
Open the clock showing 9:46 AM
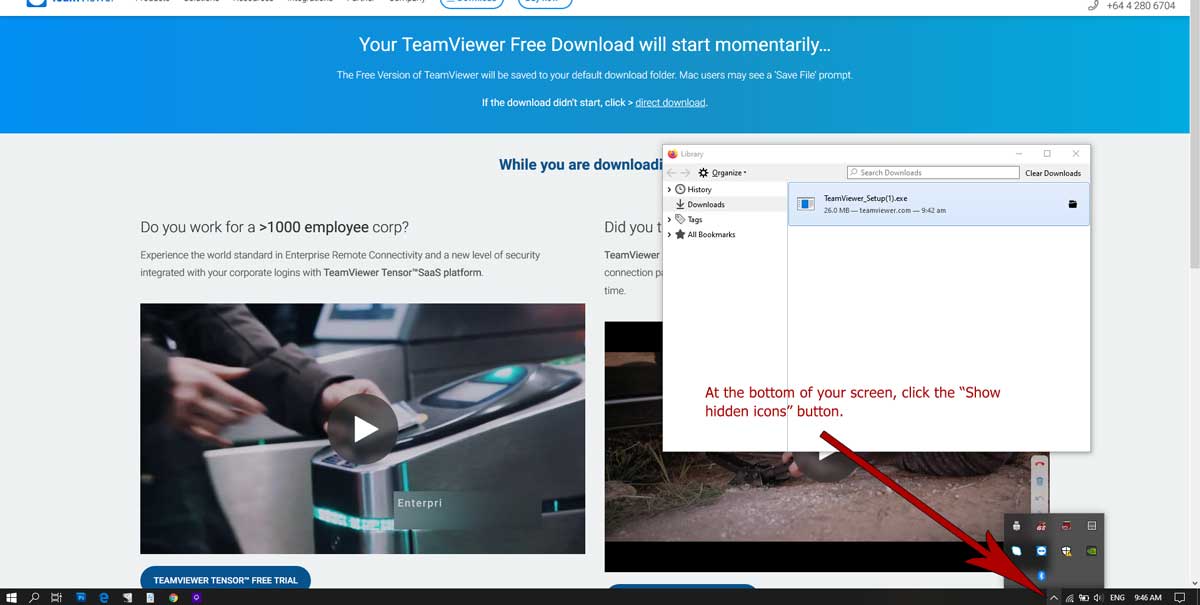tap(1148, 597)
